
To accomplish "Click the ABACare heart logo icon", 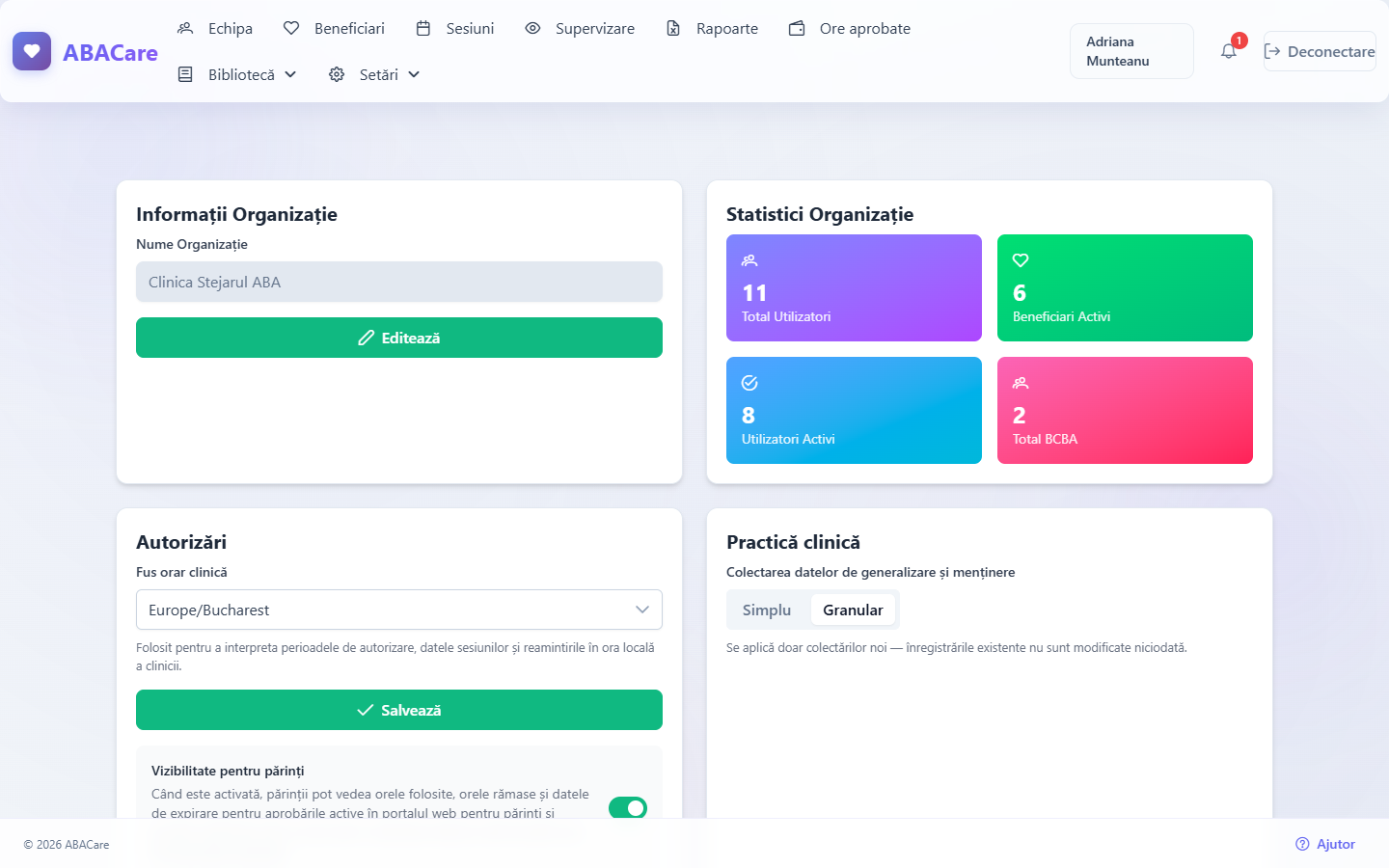I will pyautogui.click(x=32, y=51).
